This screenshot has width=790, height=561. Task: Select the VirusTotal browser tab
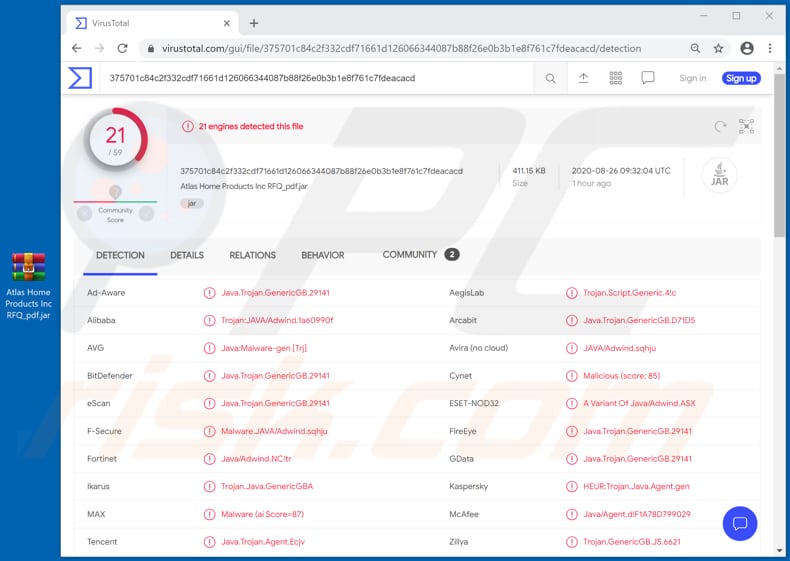point(152,23)
